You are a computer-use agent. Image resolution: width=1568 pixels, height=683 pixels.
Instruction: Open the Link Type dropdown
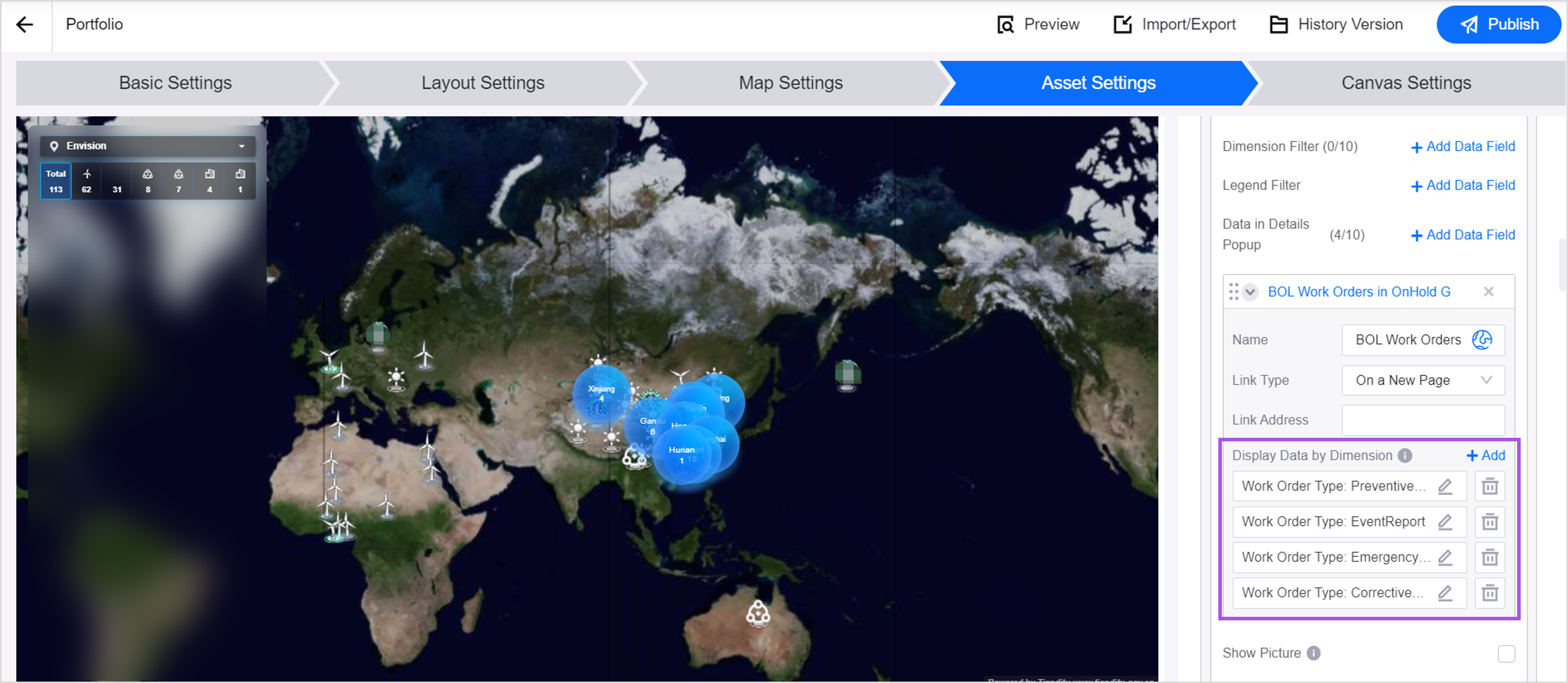pyautogui.click(x=1423, y=380)
